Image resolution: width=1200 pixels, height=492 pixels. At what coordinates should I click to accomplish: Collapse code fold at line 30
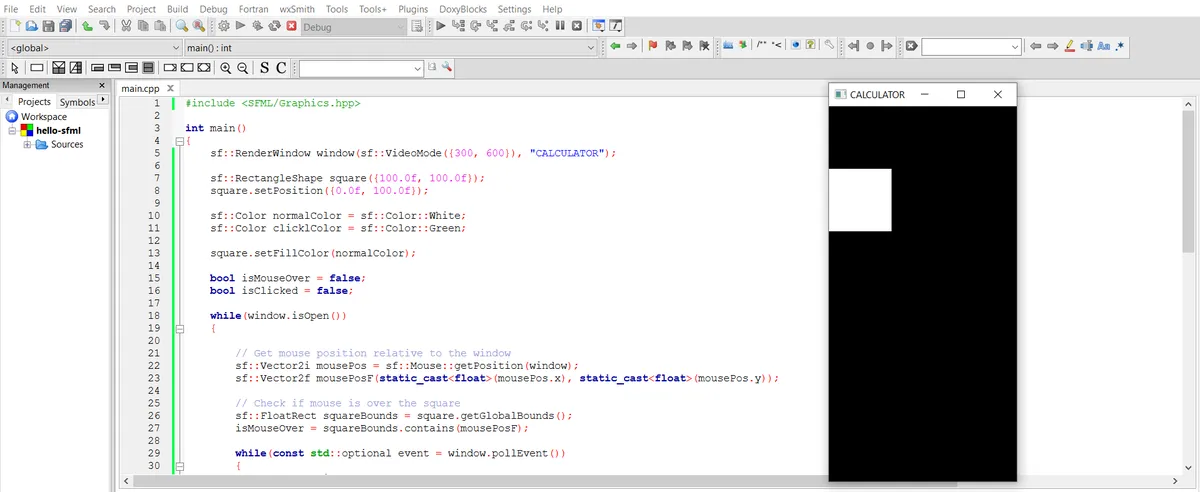pos(180,466)
